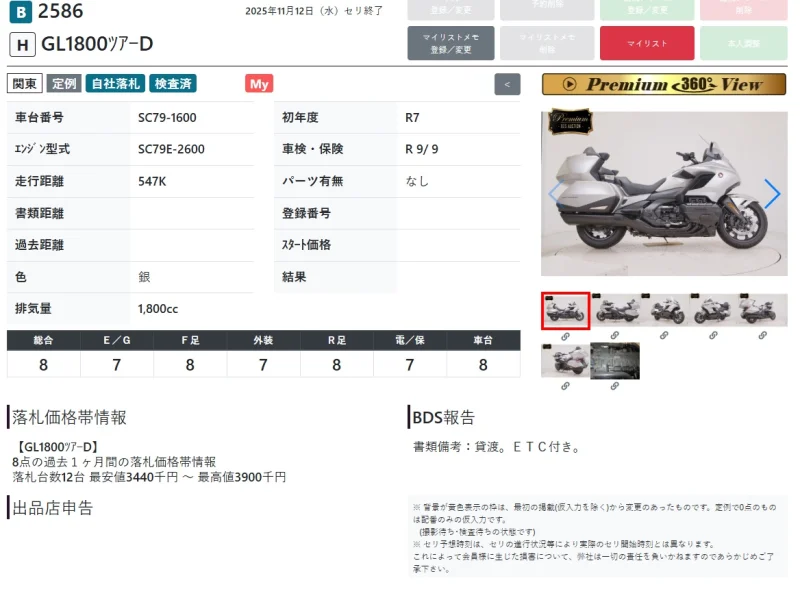Image resolution: width=800 pixels, height=600 pixels.
Task: Click the link icon under the fourth bike thumbnail
Action: (713, 335)
